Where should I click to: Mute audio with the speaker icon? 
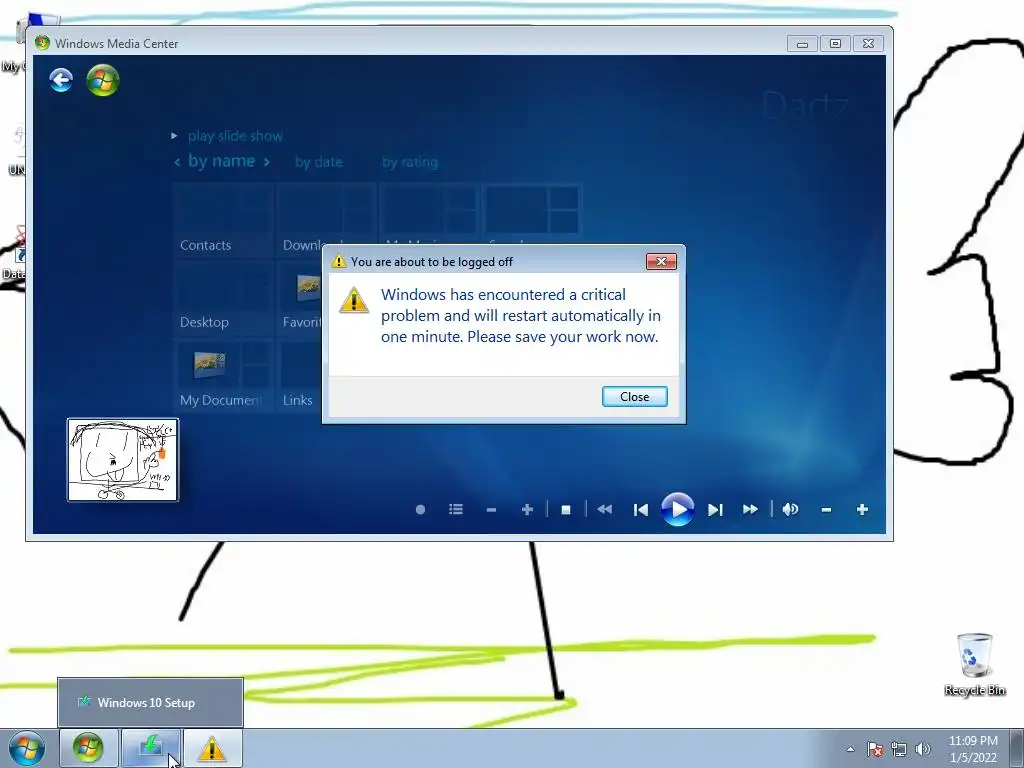[x=790, y=509]
